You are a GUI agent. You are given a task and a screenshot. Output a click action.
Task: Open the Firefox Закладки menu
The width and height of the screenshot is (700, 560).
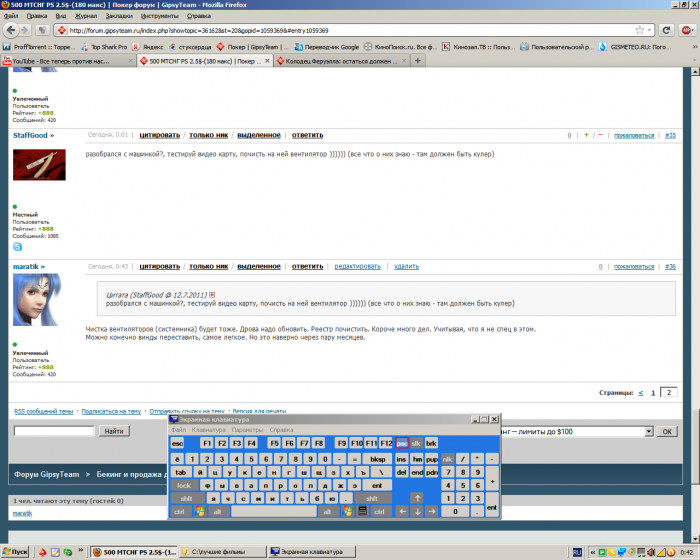point(119,16)
